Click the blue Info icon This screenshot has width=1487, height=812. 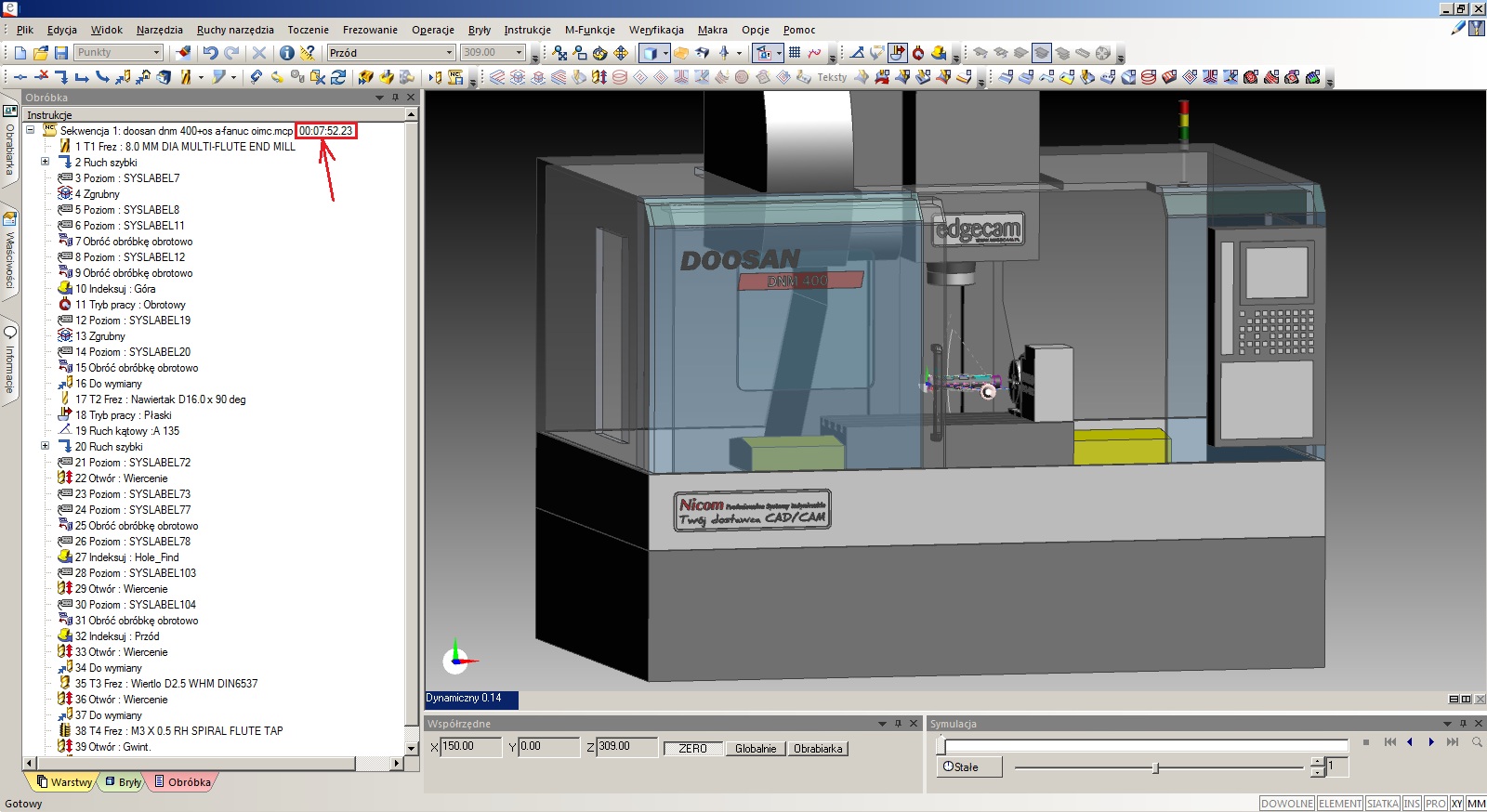[287, 53]
